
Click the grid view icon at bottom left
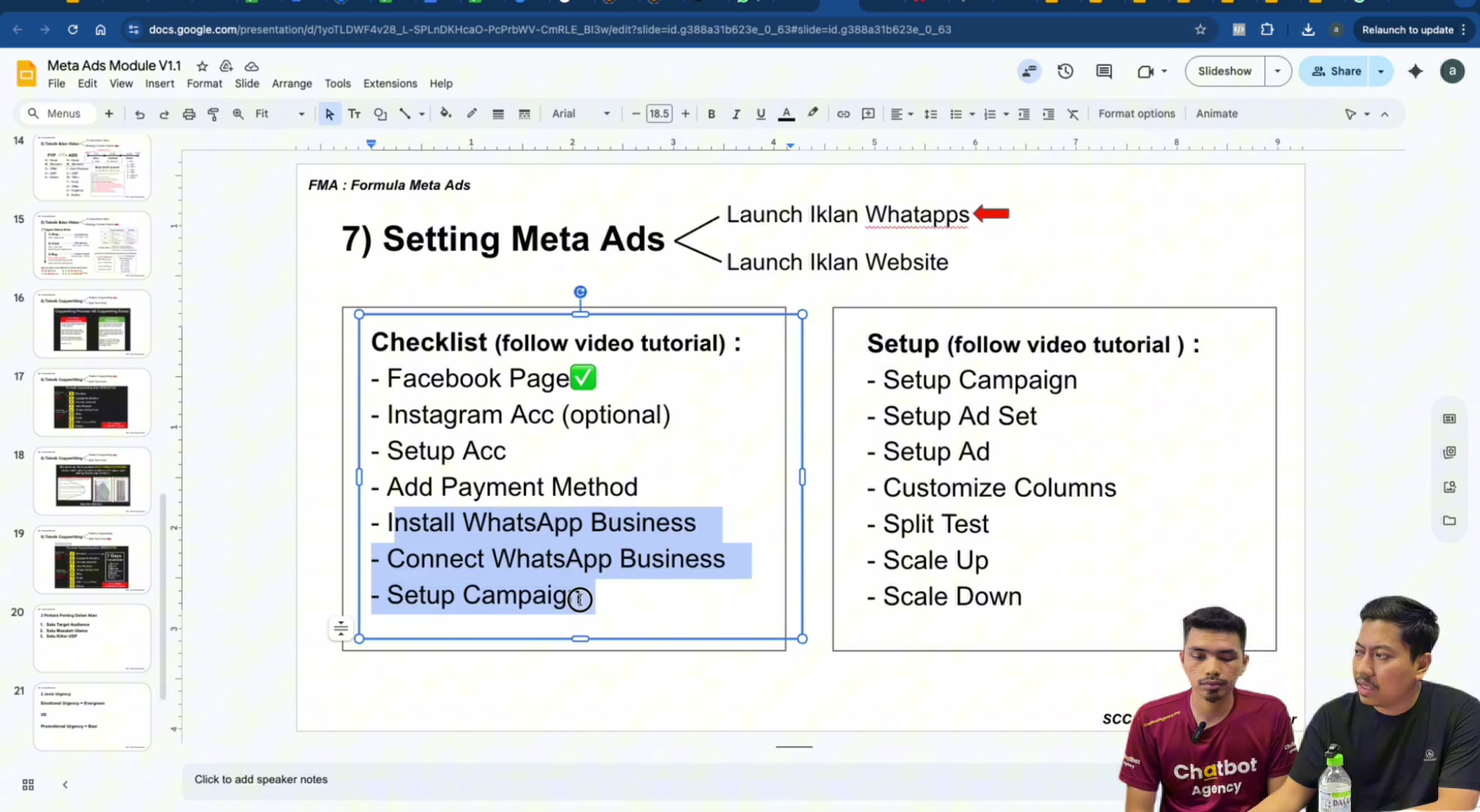pos(28,785)
